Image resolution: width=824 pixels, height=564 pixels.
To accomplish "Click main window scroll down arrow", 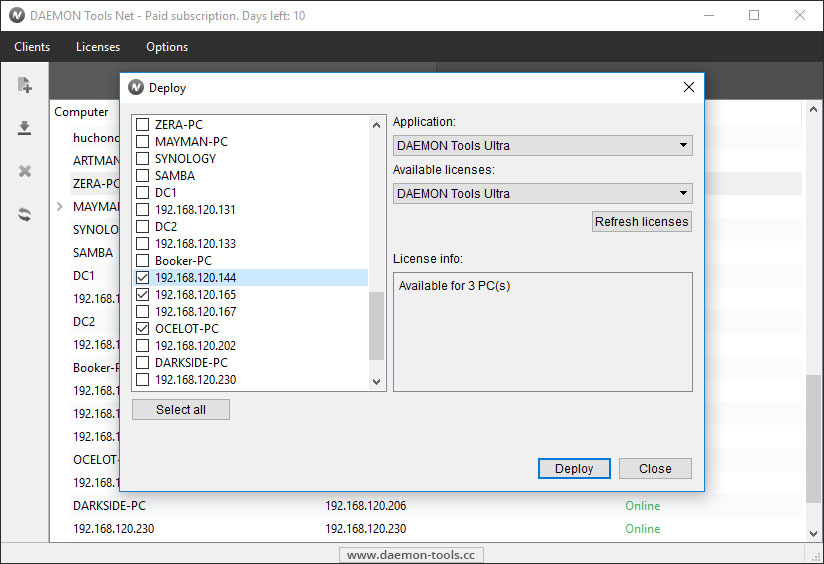I will [813, 534].
